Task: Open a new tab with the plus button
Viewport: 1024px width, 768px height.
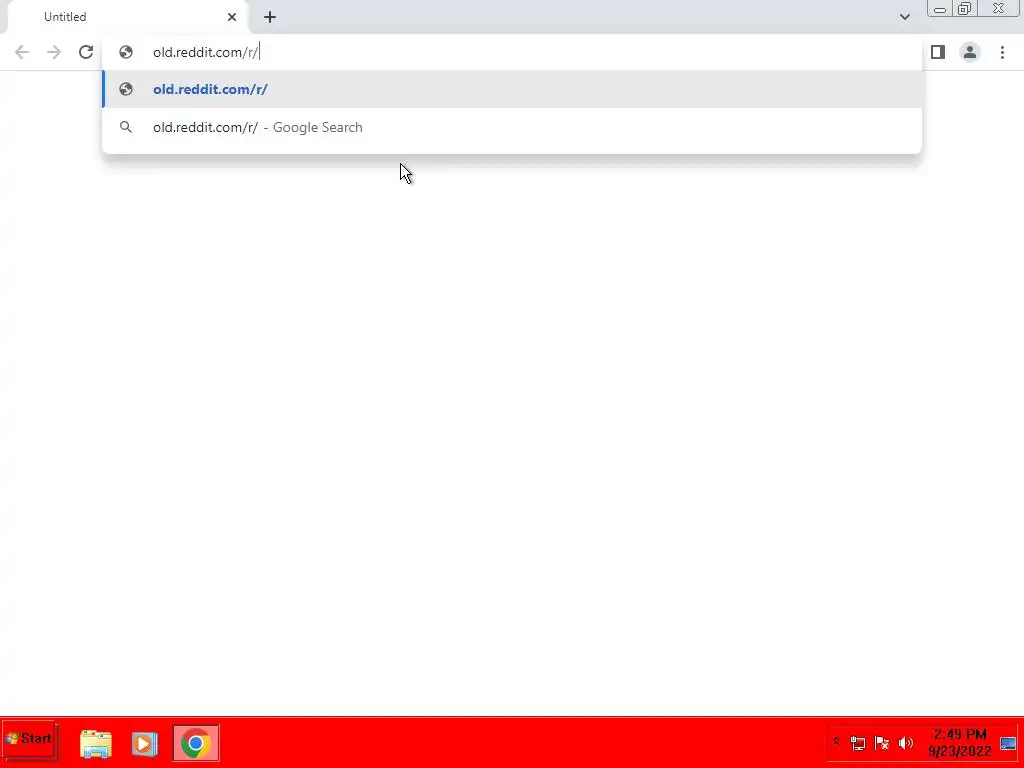Action: tap(270, 17)
